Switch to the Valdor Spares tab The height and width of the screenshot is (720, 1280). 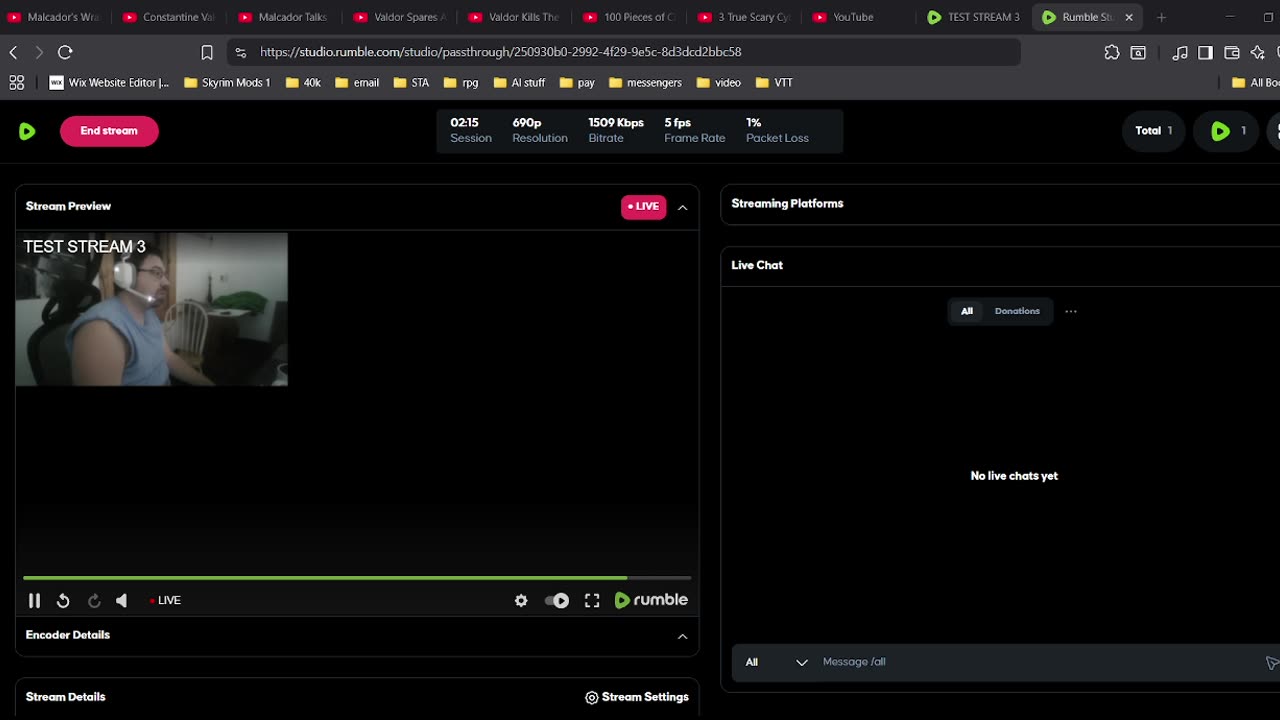(400, 17)
